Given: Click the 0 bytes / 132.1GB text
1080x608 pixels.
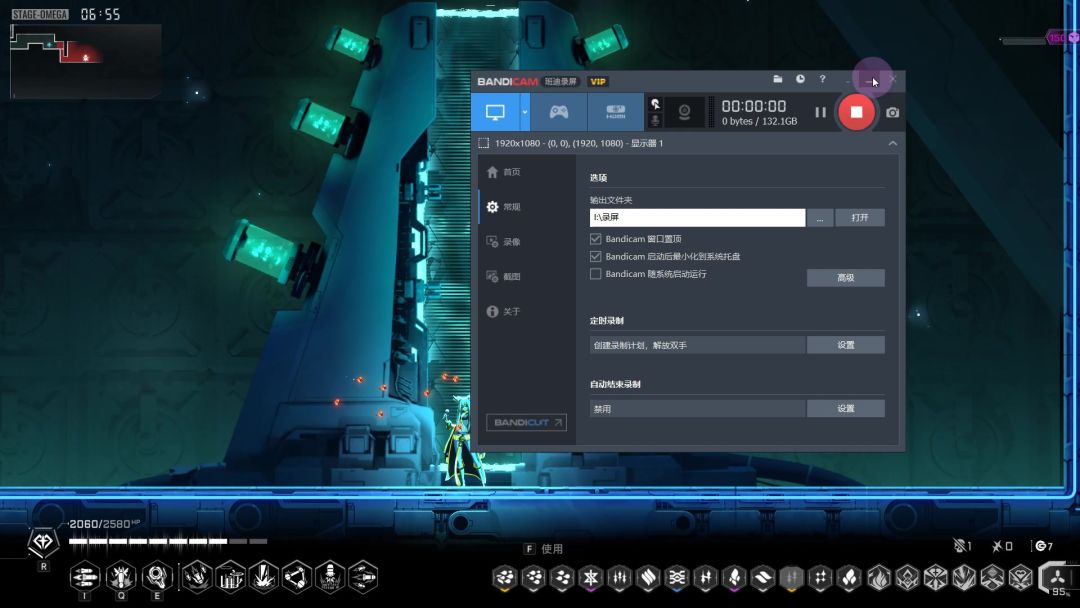Looking at the screenshot, I should (759, 121).
